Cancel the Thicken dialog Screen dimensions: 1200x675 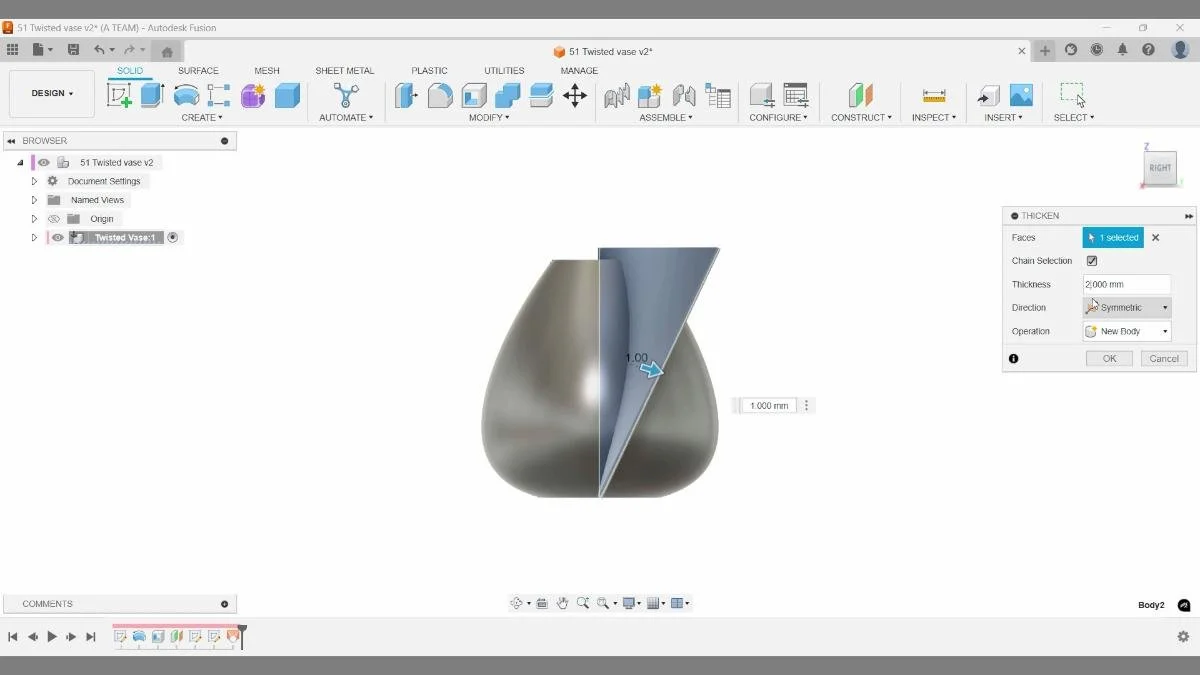pos(1163,358)
